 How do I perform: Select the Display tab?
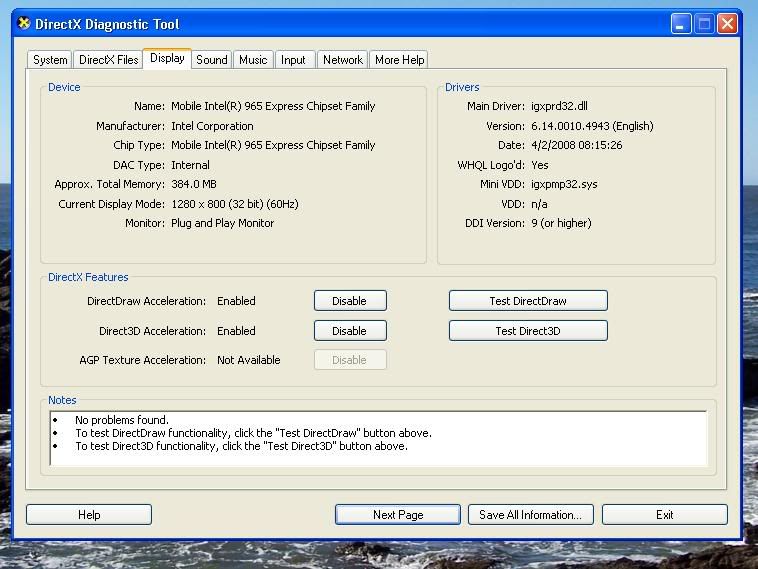(x=167, y=58)
